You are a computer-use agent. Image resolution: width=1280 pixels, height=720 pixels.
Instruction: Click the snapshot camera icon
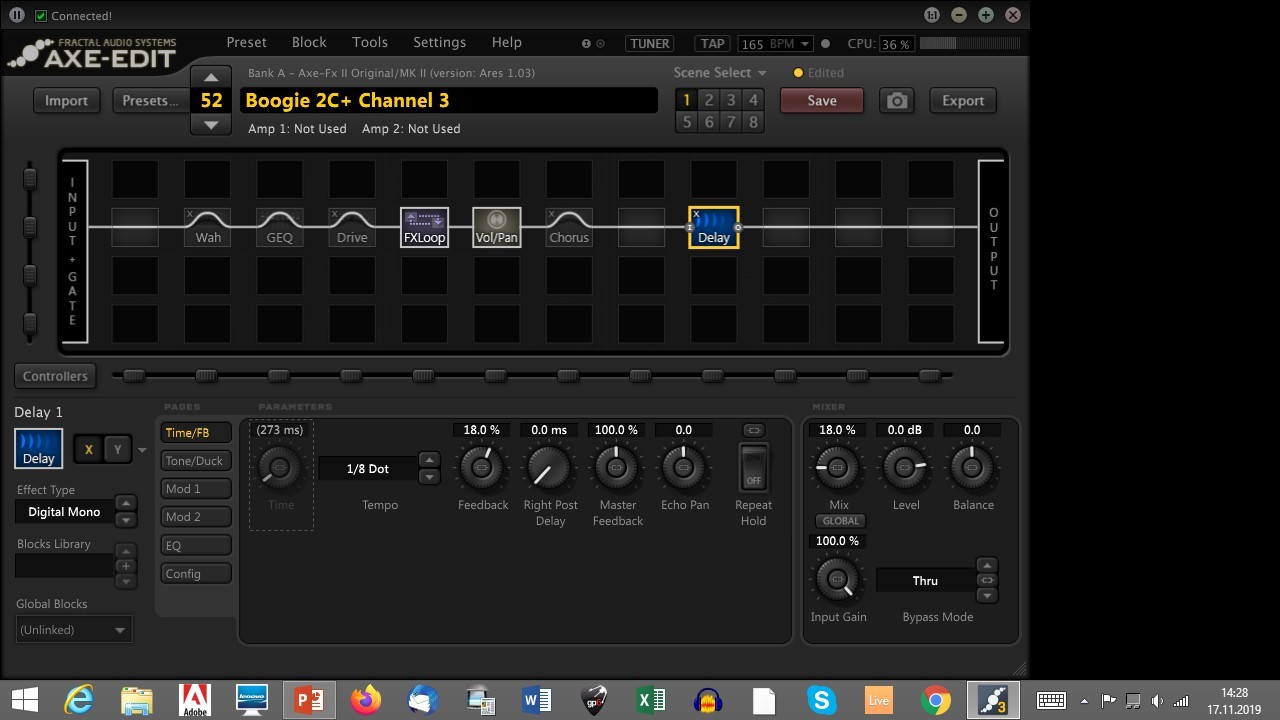point(897,101)
